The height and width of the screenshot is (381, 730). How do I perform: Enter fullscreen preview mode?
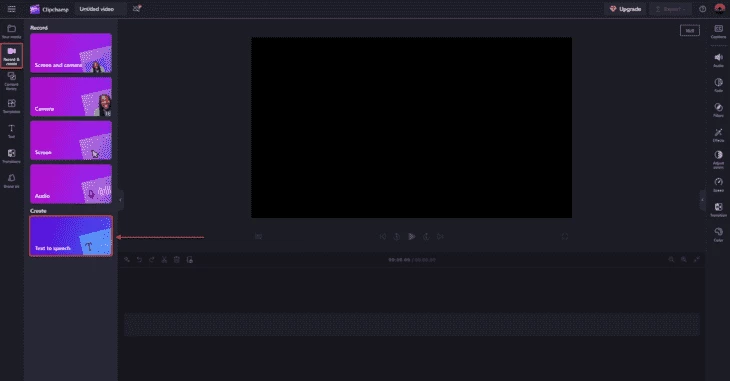pyautogui.click(x=565, y=237)
